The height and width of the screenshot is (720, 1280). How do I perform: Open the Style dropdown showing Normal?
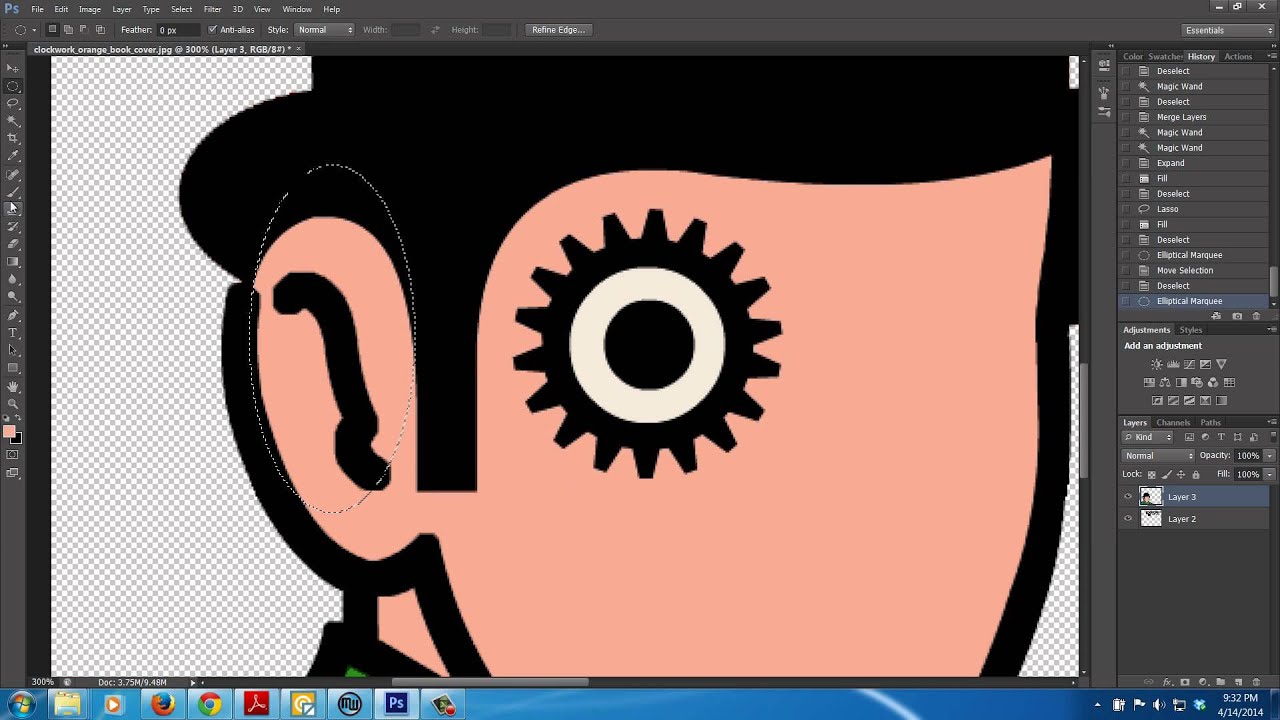coord(324,30)
